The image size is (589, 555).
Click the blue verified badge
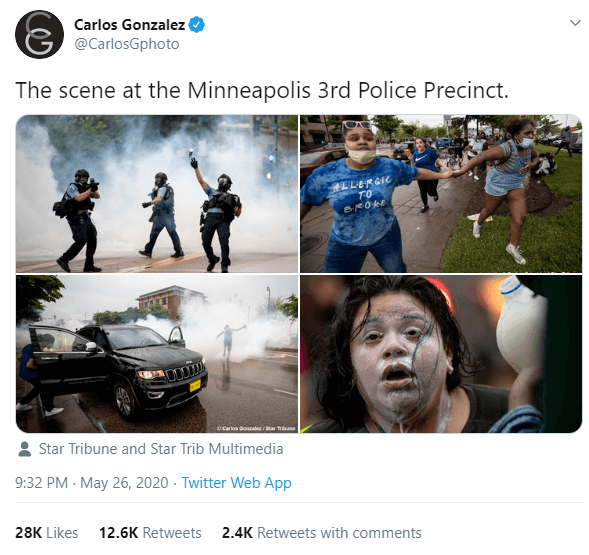tap(196, 25)
